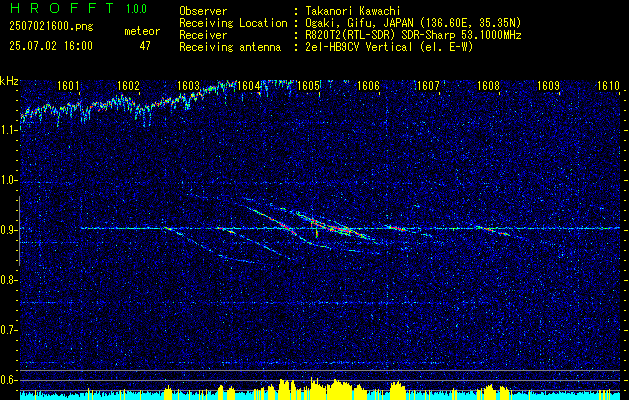The width and height of the screenshot is (629, 400).
Task: Click the timestamp 25.07.02 16:00
Action: coord(51,46)
